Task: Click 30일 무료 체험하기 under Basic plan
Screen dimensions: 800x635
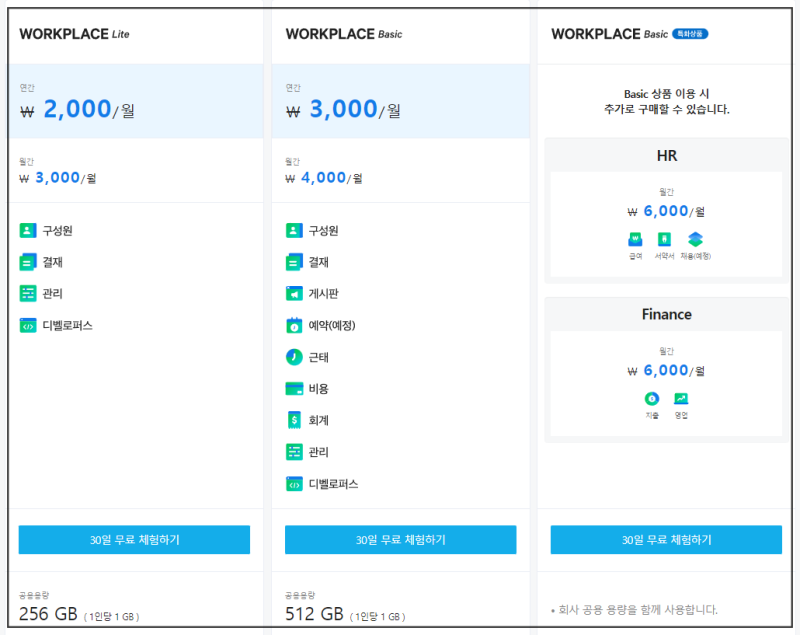Action: pos(400,540)
